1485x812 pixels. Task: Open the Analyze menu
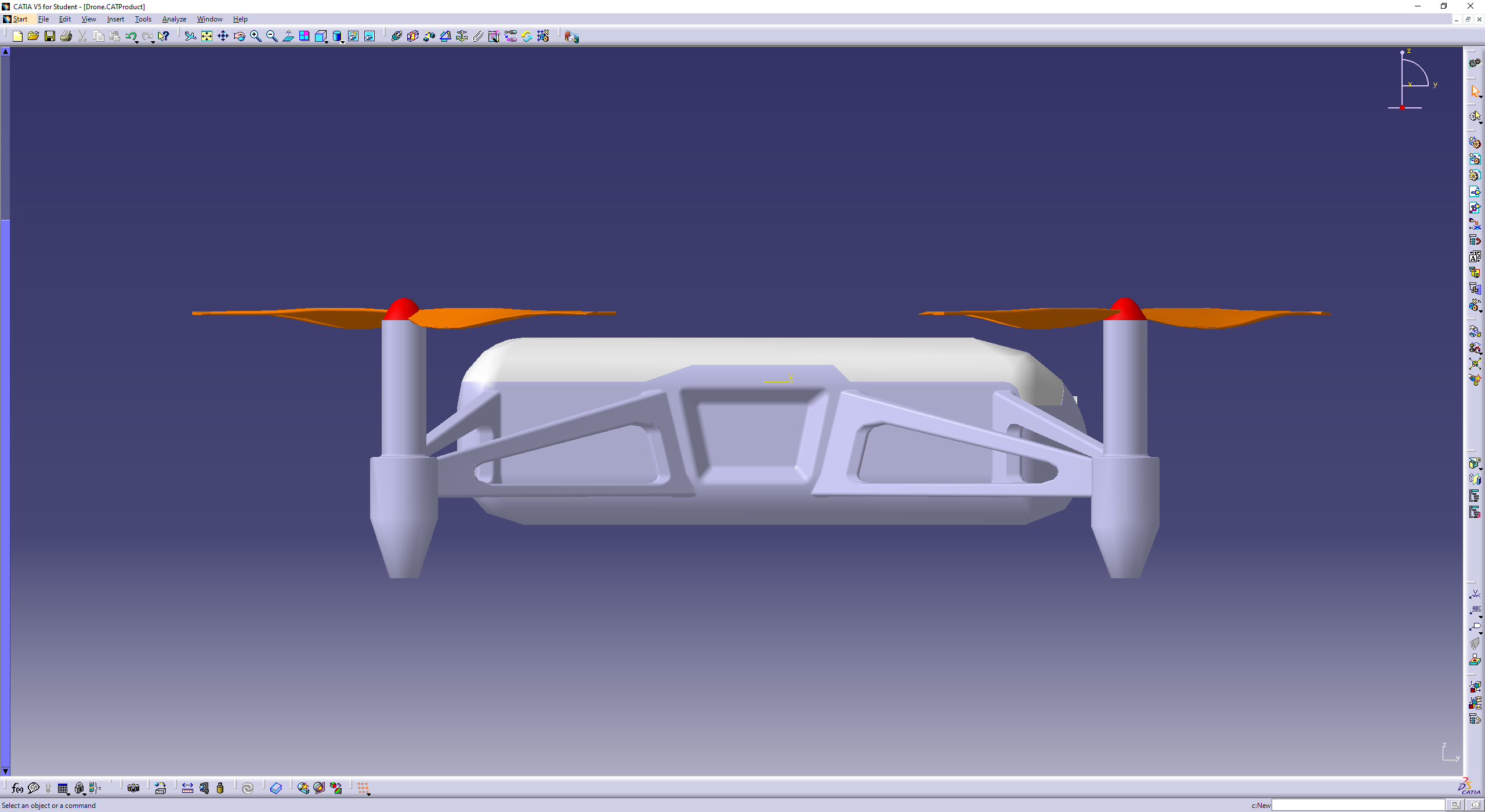(x=174, y=19)
